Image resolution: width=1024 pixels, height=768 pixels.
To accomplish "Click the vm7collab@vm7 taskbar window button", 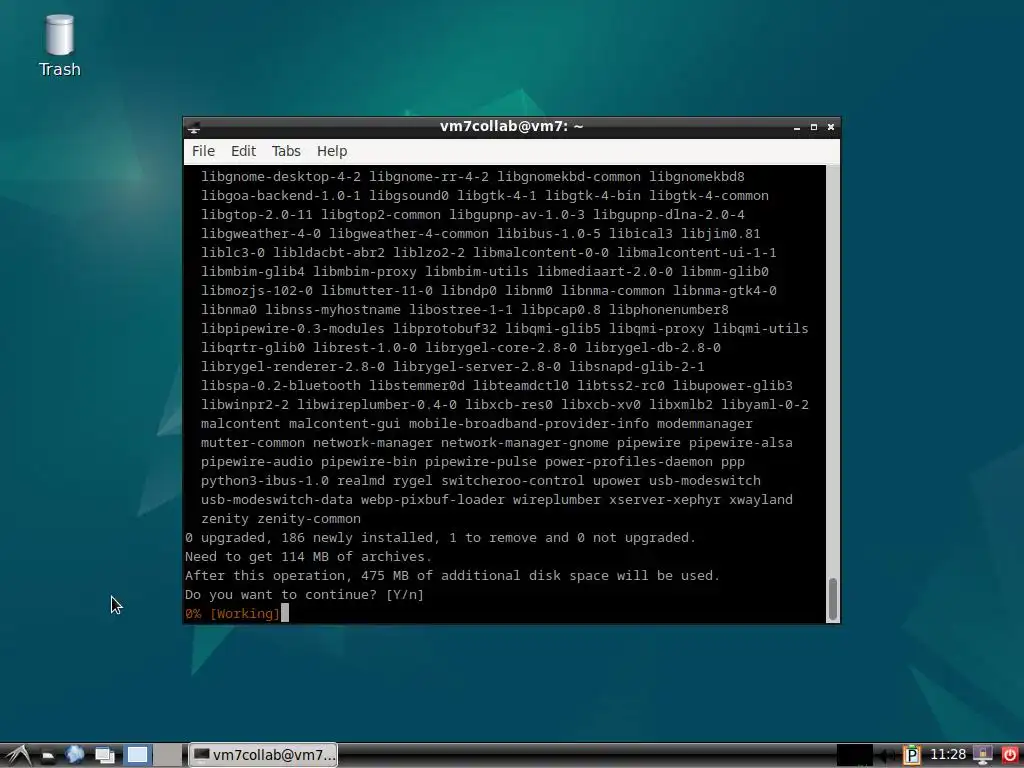I will pos(263,755).
